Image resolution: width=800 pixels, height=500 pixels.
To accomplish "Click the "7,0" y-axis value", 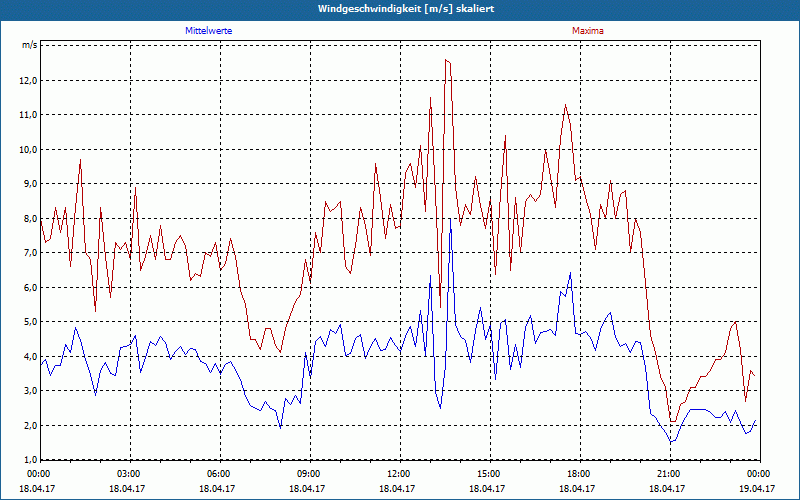I will [30, 253].
